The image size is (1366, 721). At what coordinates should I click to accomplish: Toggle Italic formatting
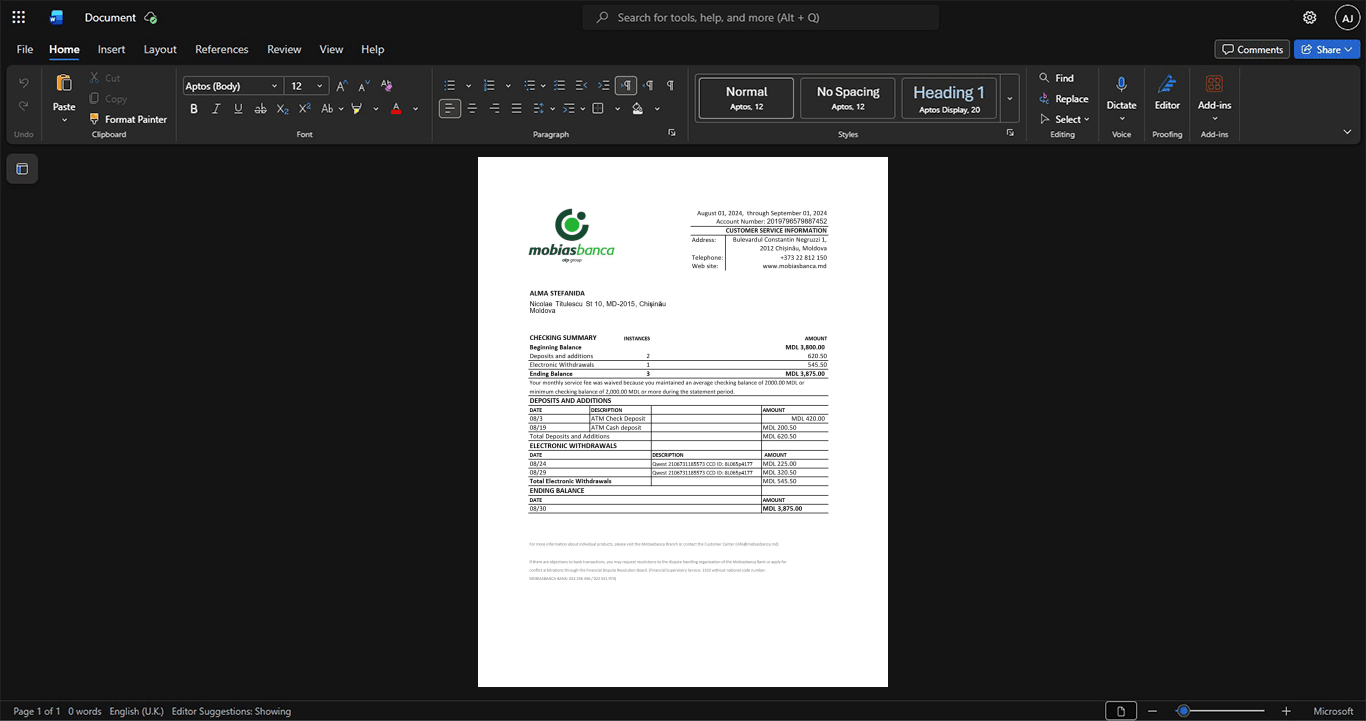point(216,108)
